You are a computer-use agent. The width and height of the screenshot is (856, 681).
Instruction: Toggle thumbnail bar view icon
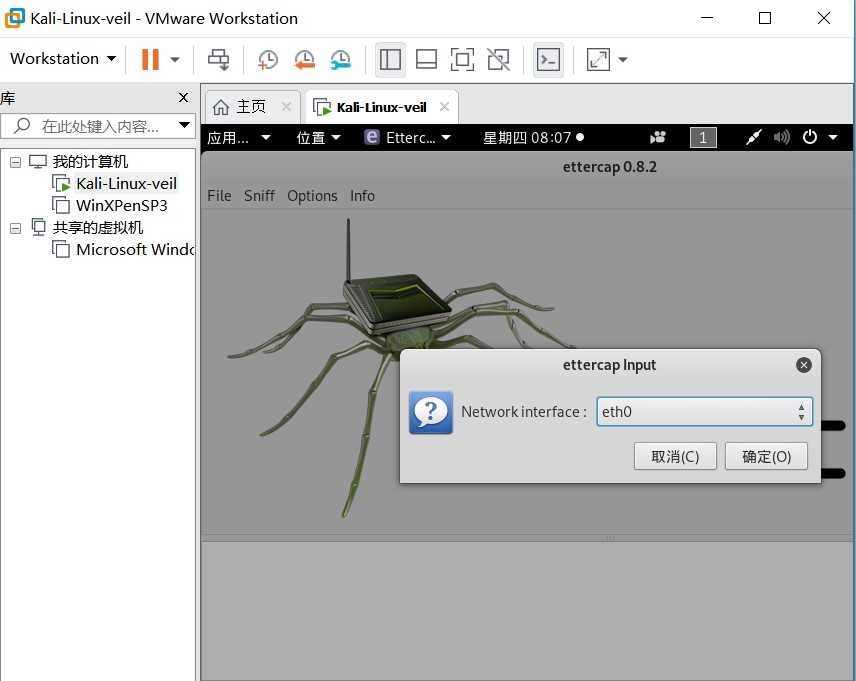pos(426,59)
